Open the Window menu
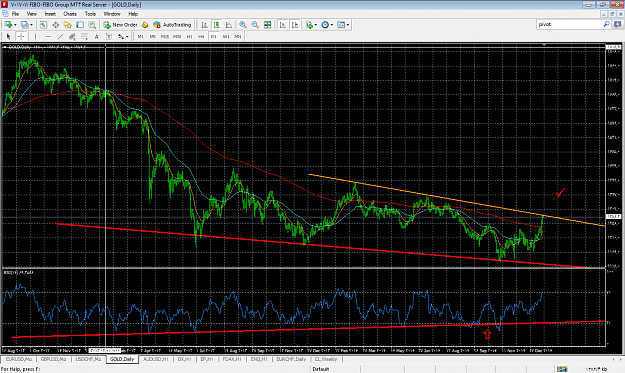 click(x=112, y=14)
